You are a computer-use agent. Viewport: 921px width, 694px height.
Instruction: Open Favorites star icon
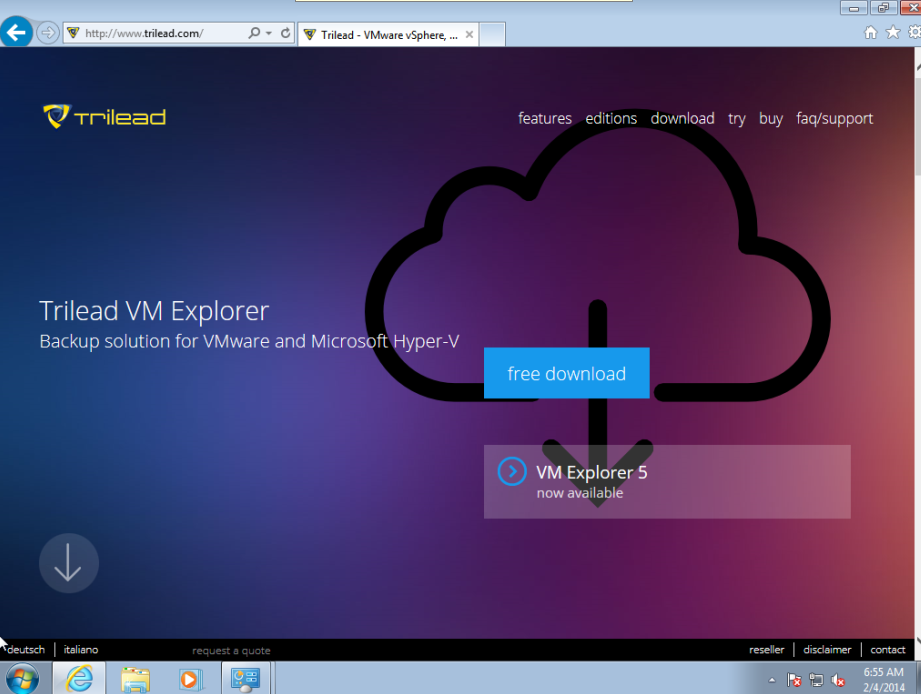click(x=893, y=32)
